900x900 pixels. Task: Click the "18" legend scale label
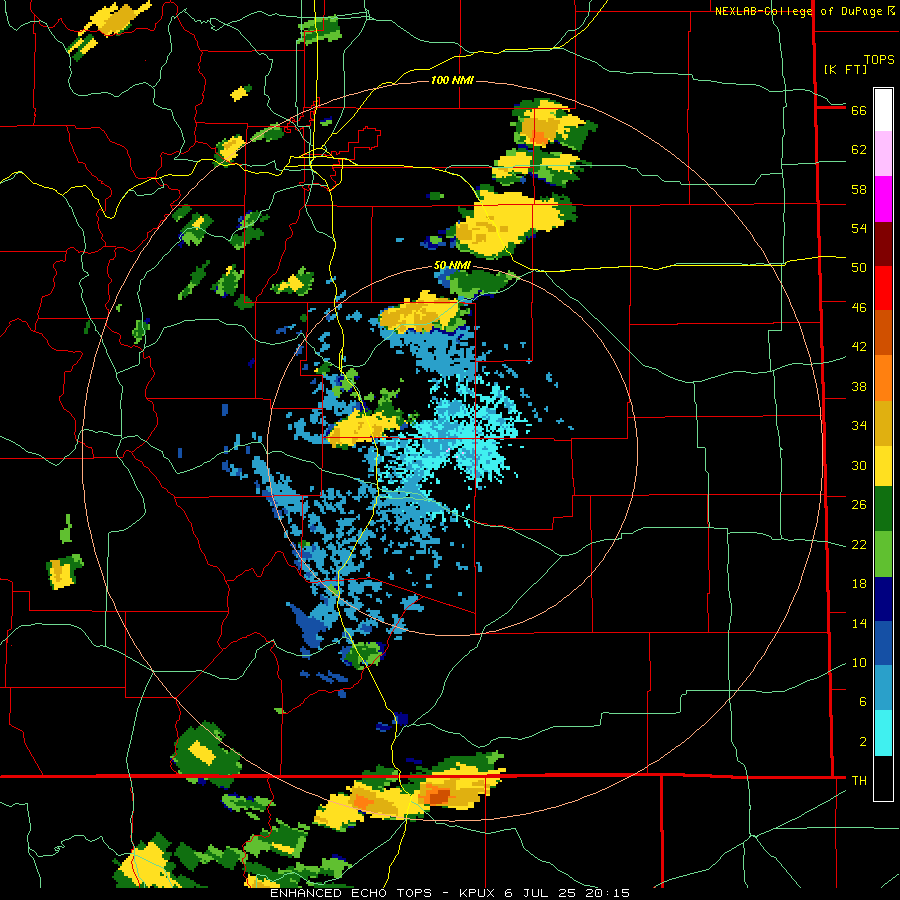pos(859,584)
